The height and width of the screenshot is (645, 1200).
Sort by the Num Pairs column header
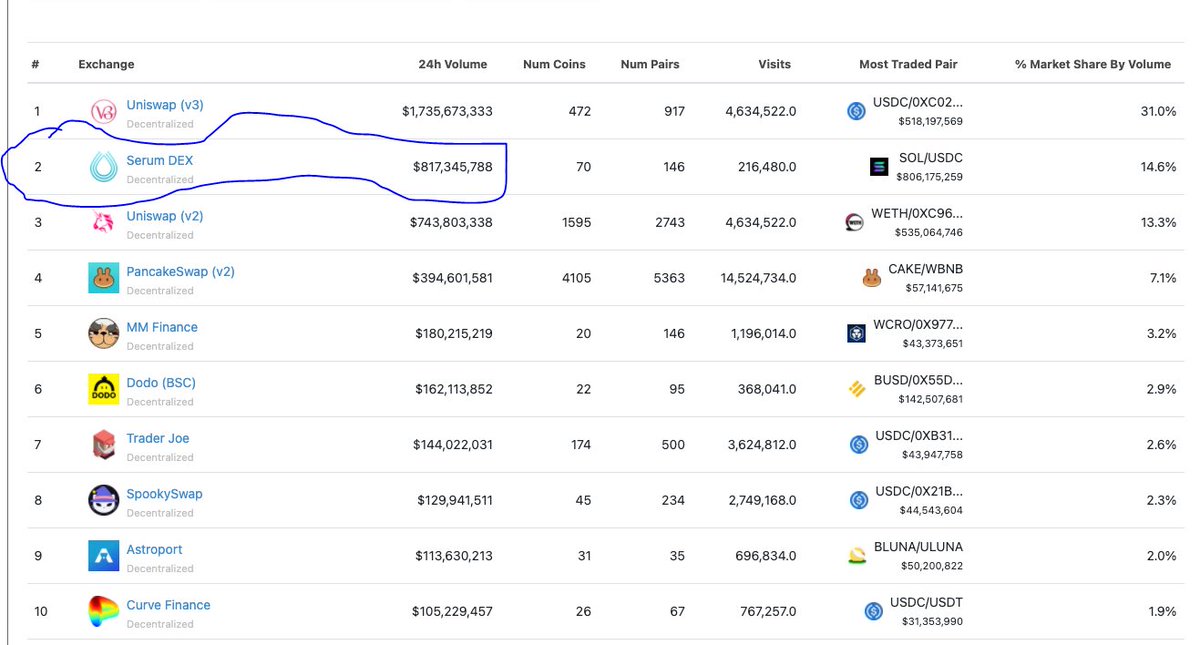(650, 64)
